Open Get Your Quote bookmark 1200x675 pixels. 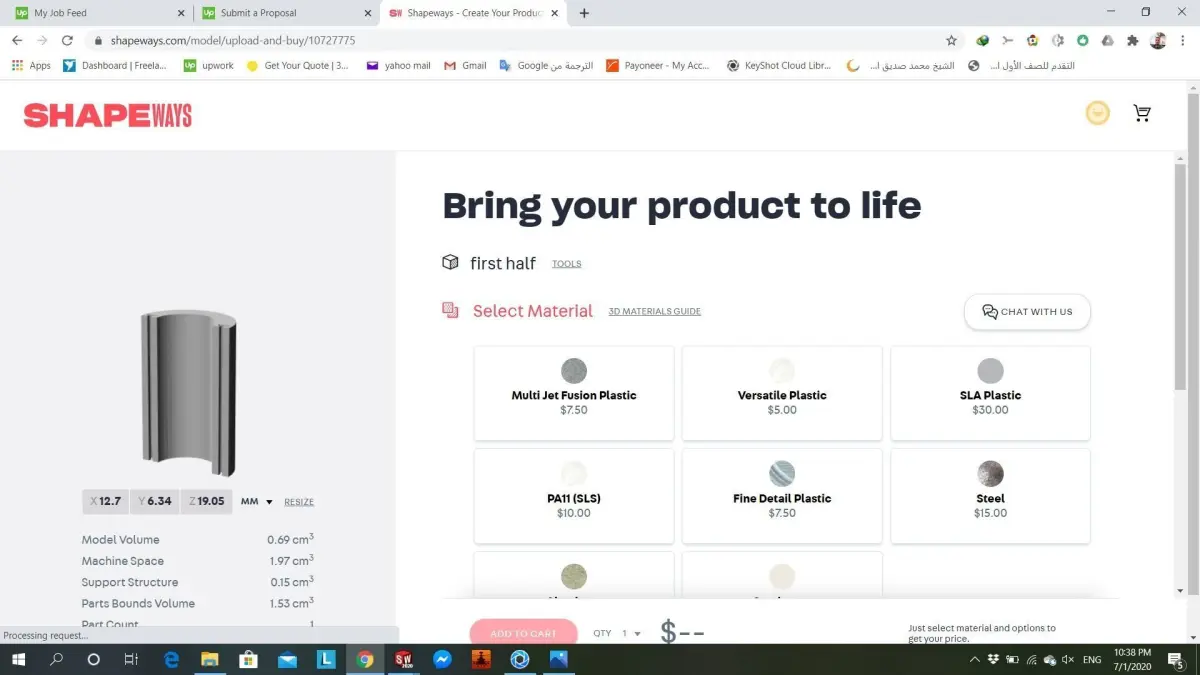pos(298,66)
